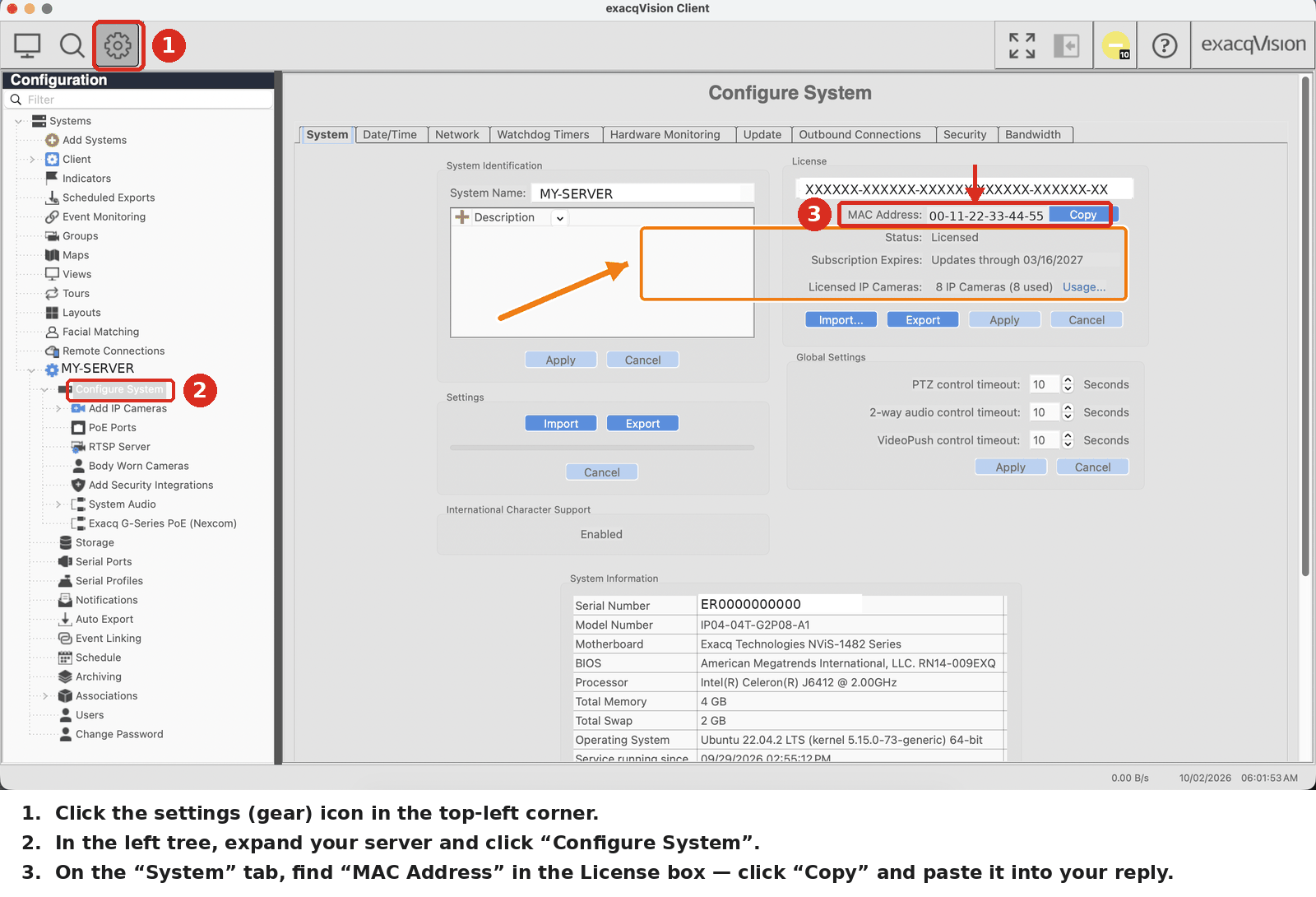Open the Hardware Monitoring tab

(x=665, y=135)
